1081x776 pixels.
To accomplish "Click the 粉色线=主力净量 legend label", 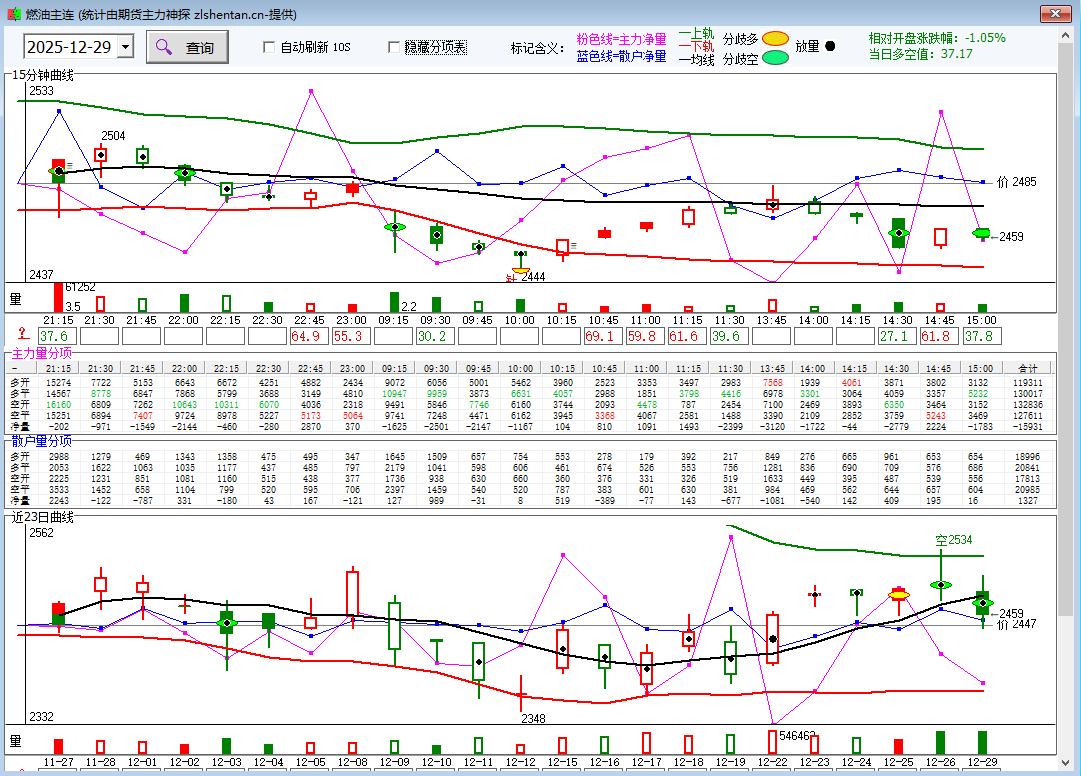I will click(x=621, y=39).
